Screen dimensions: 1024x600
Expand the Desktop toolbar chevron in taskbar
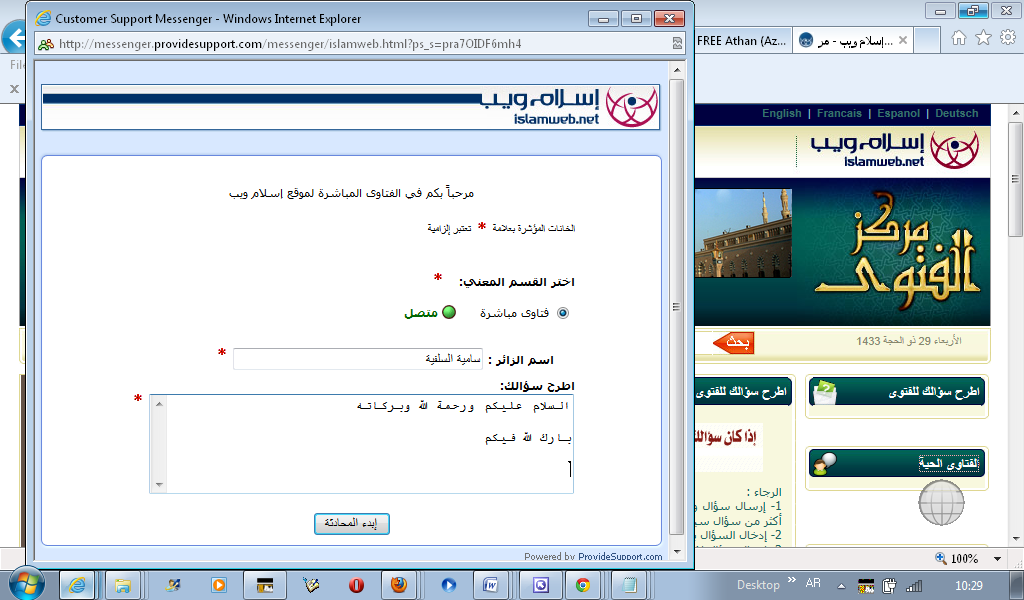pos(792,580)
